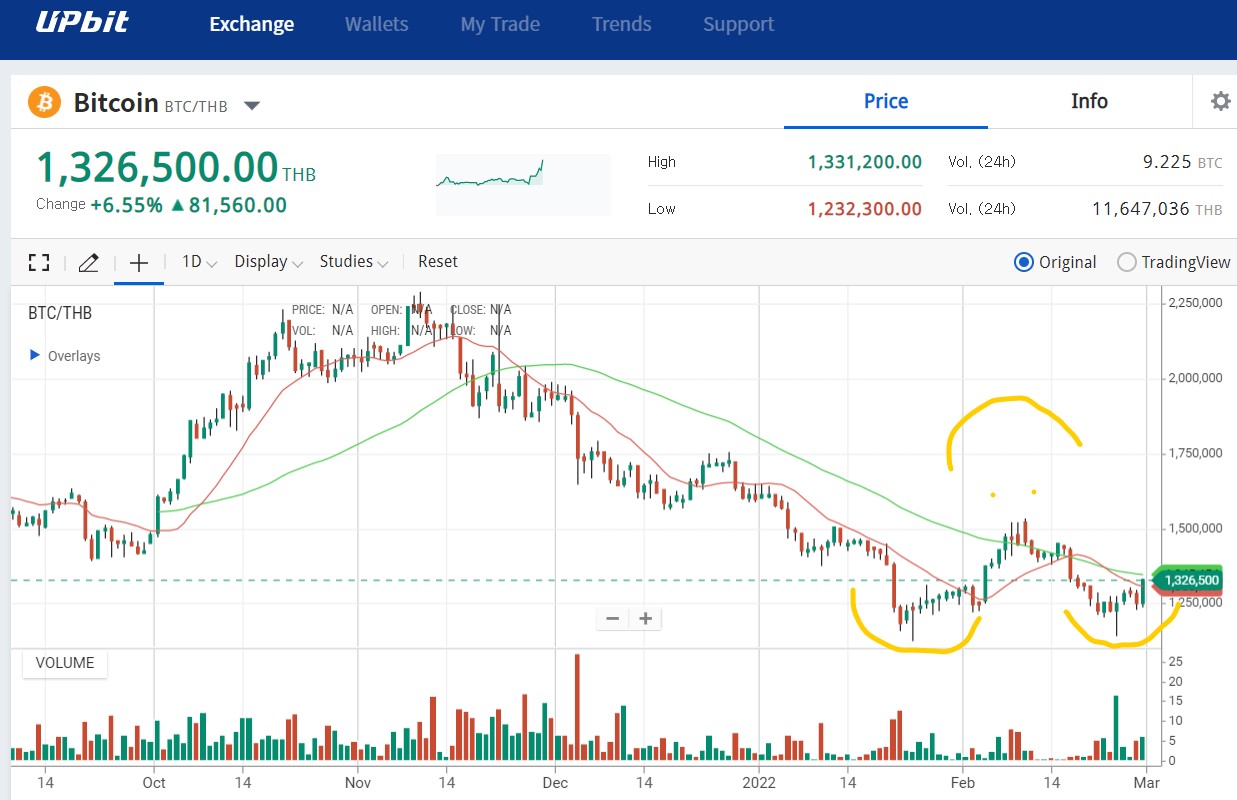
Task: Click the UPbit logo
Action: 82,22
